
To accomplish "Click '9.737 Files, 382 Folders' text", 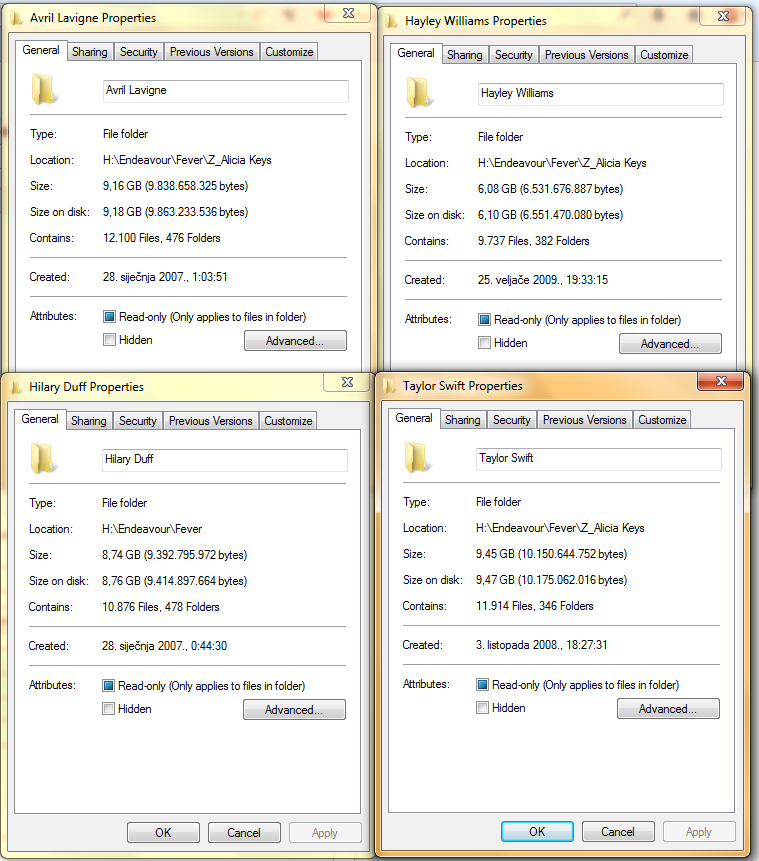I will point(533,241).
